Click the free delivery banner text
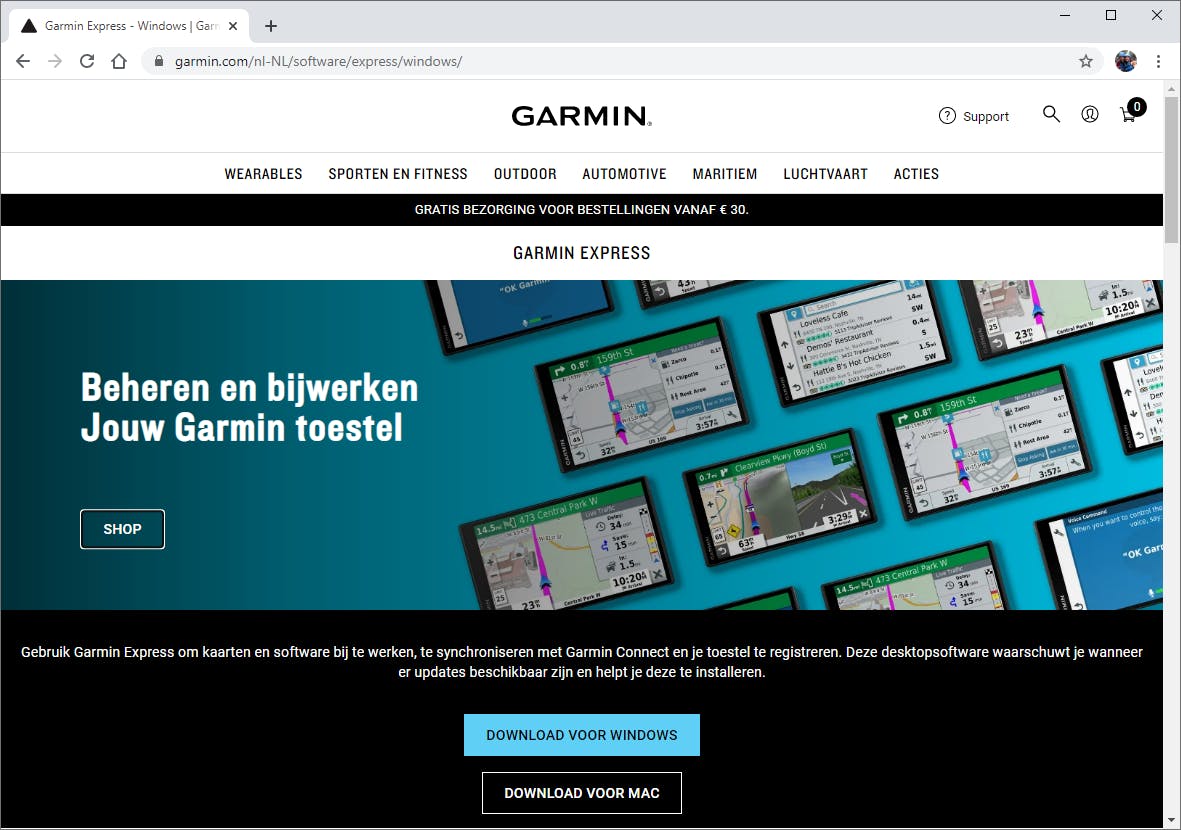This screenshot has height=830, width=1181. (581, 210)
